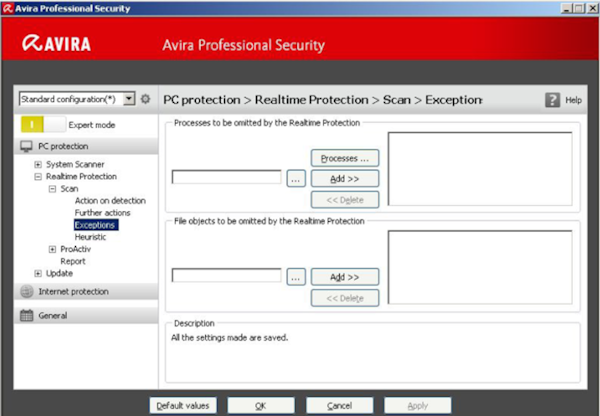Image resolution: width=600 pixels, height=416 pixels.
Task: Click << Delete for file objects
Action: point(345,298)
